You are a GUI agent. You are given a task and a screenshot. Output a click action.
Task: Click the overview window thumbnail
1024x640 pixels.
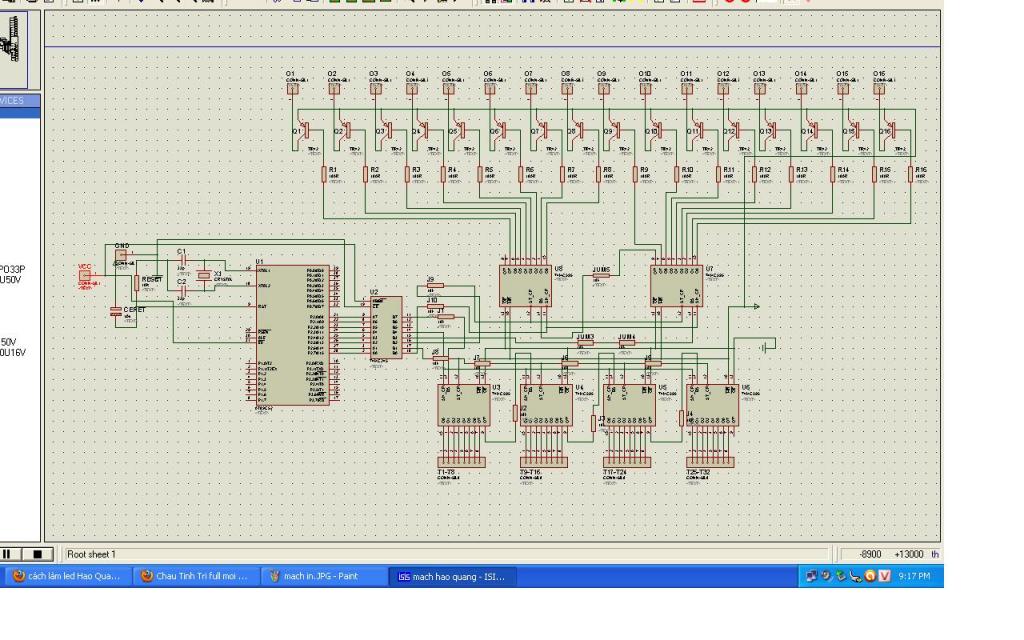coord(18,45)
